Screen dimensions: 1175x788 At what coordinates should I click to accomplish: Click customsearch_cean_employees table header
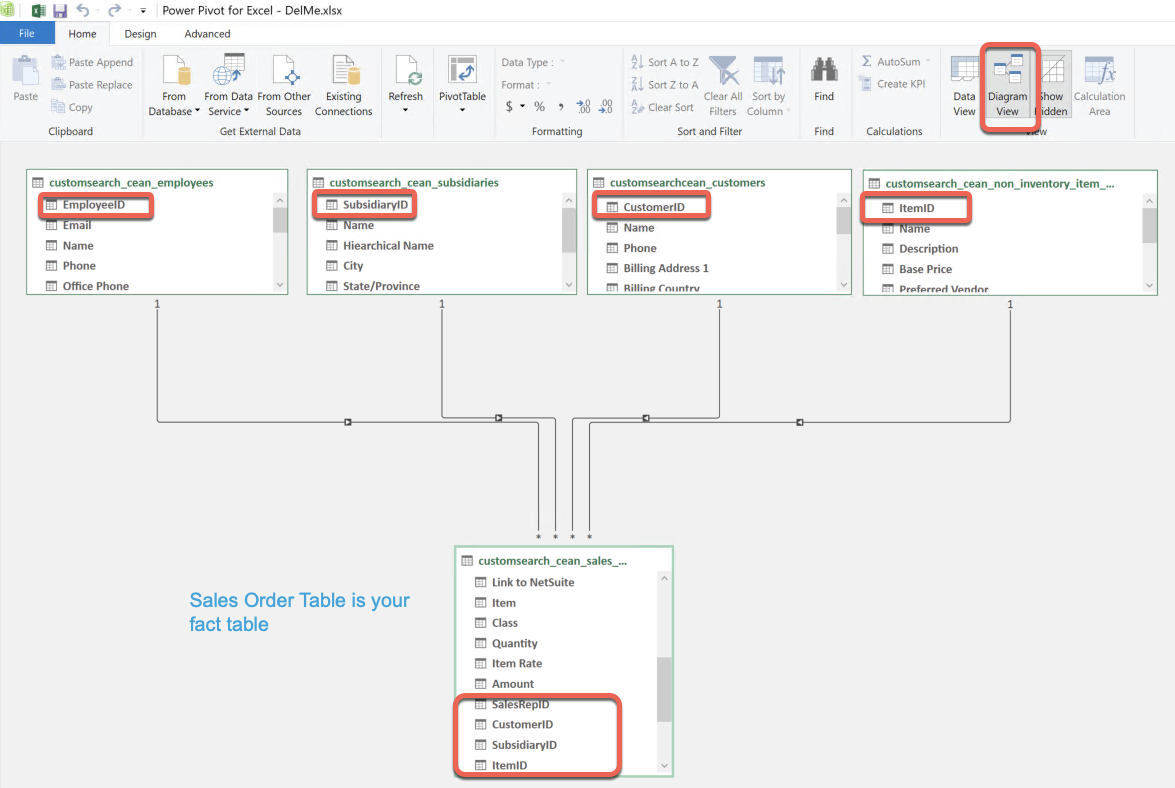(x=131, y=183)
